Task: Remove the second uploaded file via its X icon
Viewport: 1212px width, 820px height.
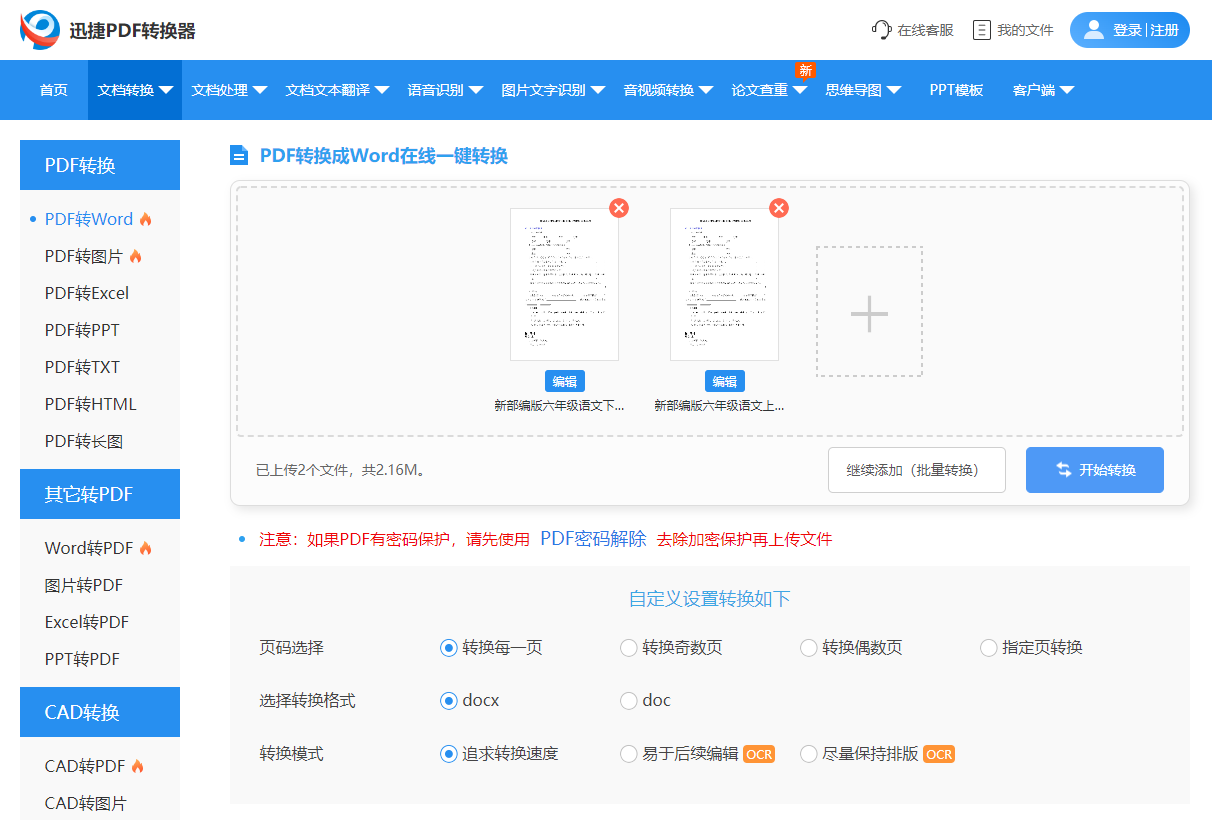Action: 779,208
